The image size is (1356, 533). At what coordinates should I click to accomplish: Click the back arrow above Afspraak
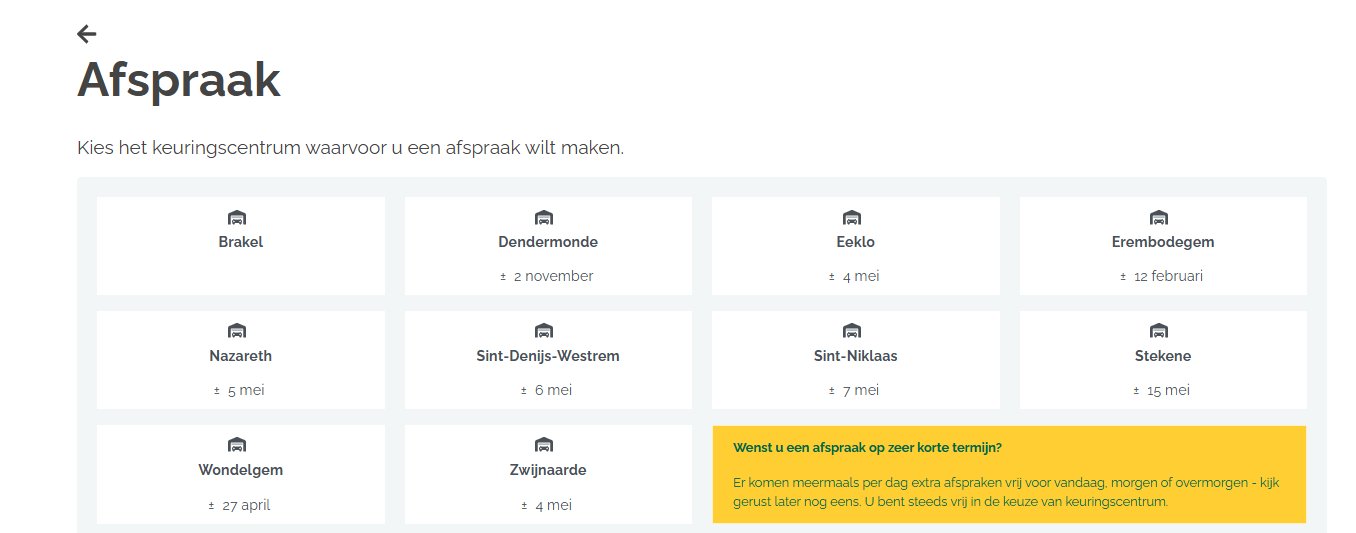point(87,34)
